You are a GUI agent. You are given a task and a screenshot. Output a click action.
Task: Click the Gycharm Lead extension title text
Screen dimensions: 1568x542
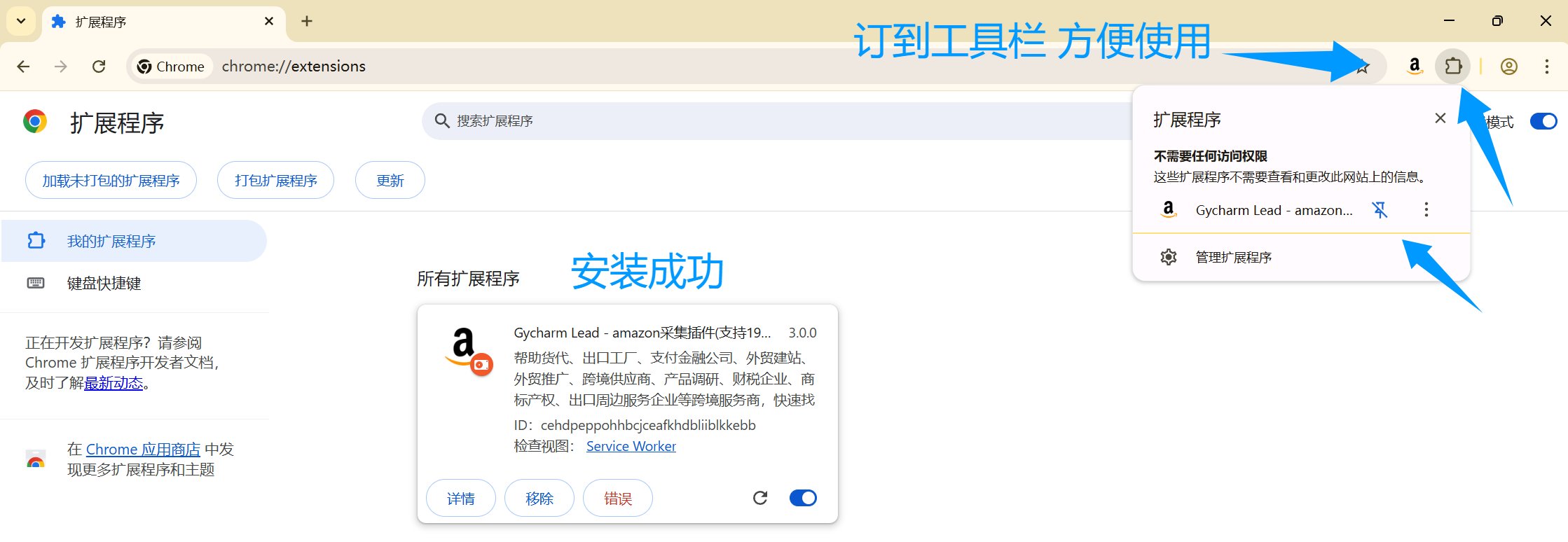point(642,333)
